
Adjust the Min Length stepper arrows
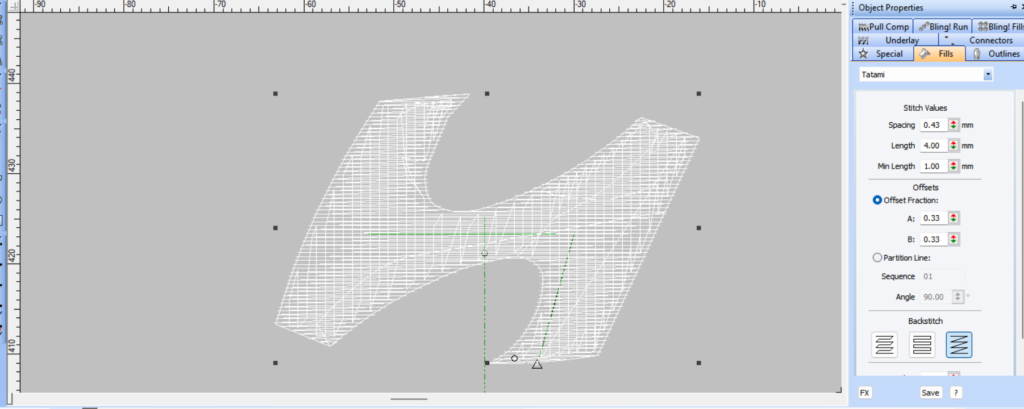tap(953, 166)
